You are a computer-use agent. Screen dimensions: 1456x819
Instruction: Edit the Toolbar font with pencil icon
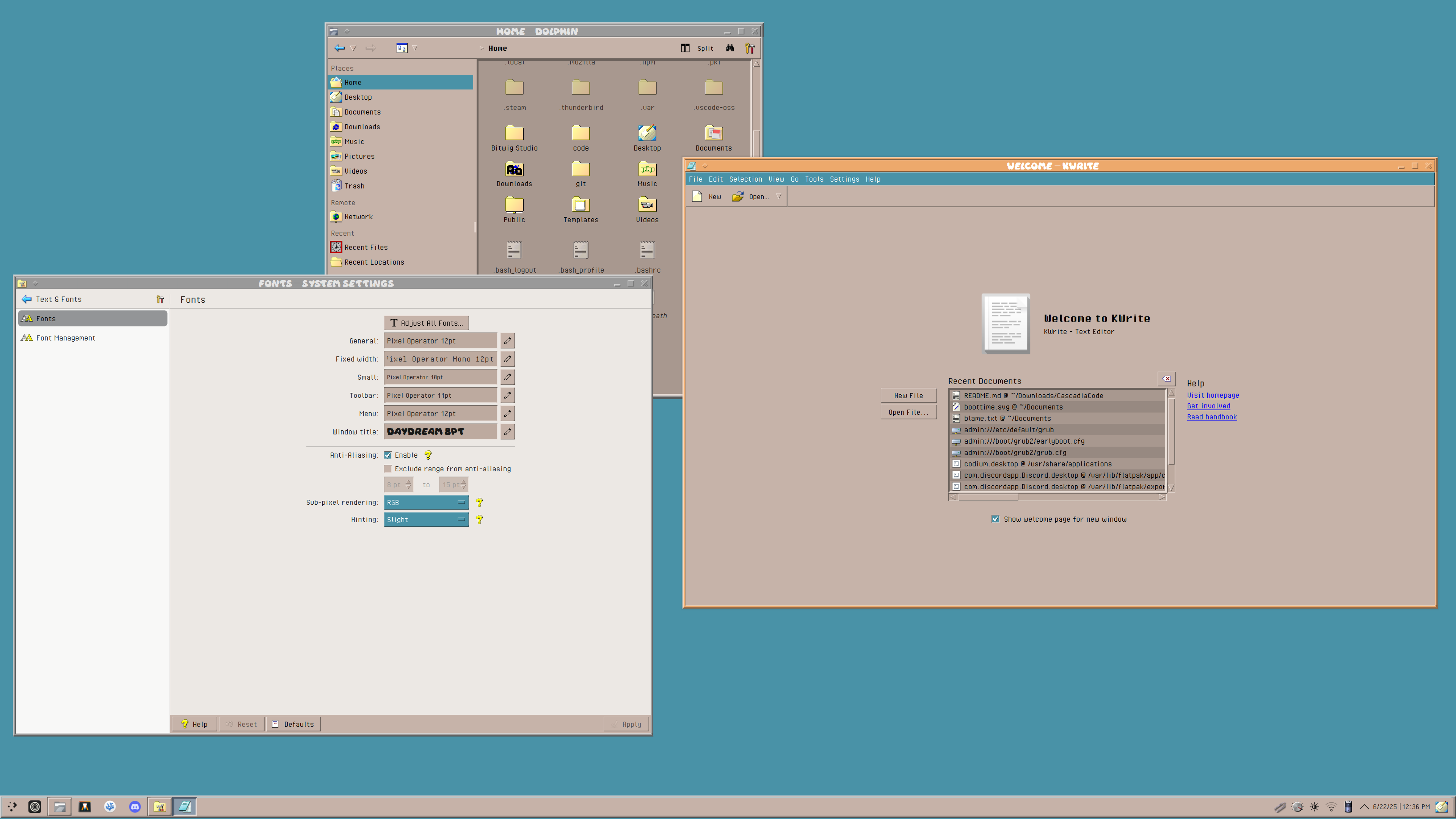(x=507, y=395)
